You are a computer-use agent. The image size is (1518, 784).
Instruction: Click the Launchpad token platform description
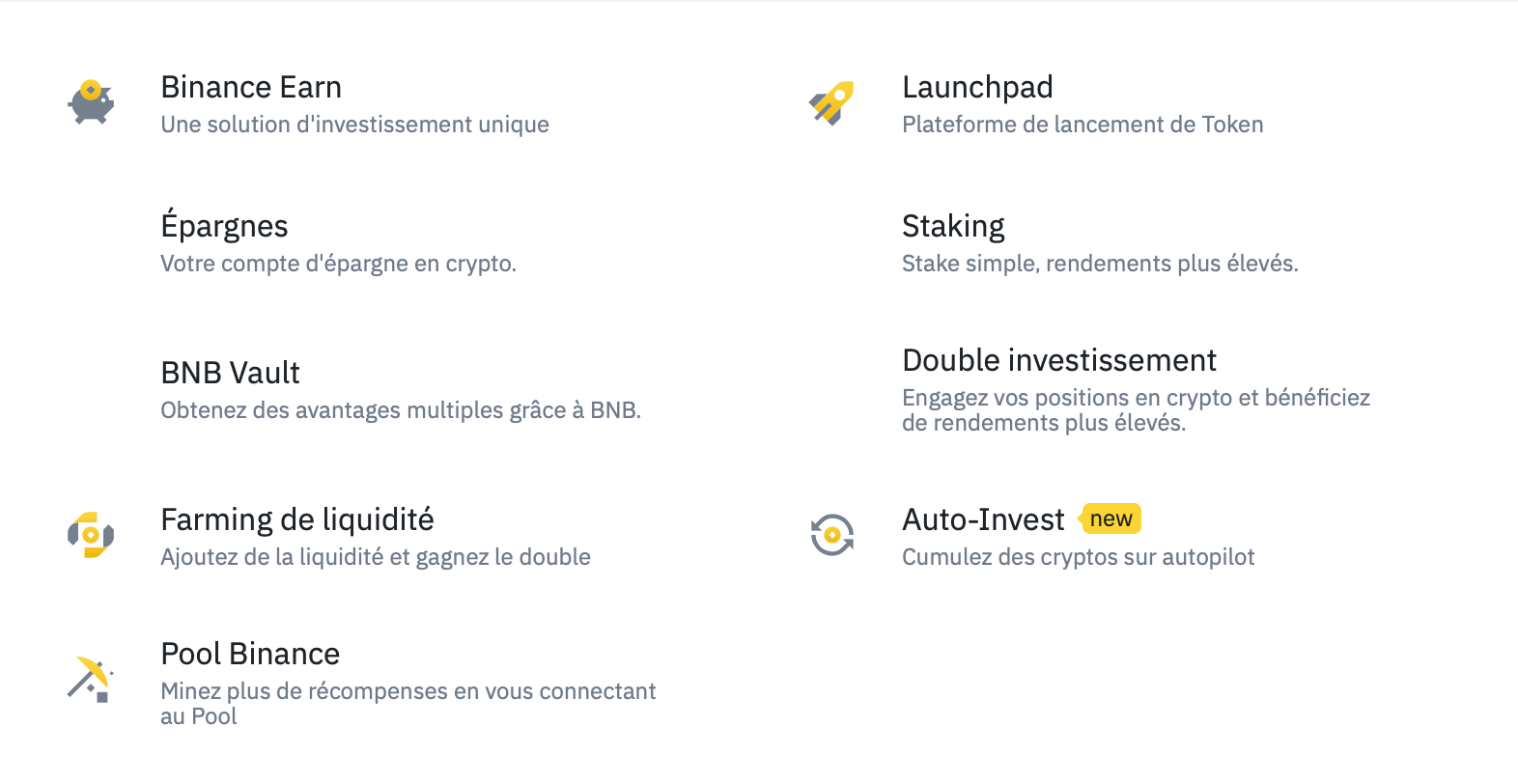[1082, 124]
